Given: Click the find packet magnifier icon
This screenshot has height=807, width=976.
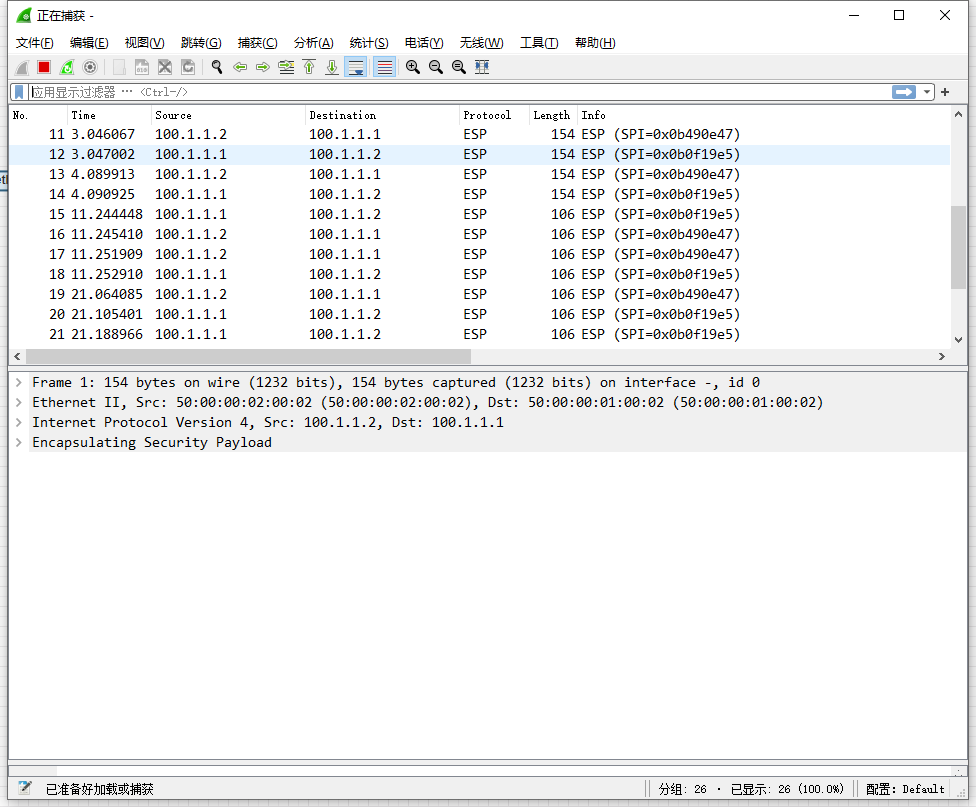Looking at the screenshot, I should point(216,67).
